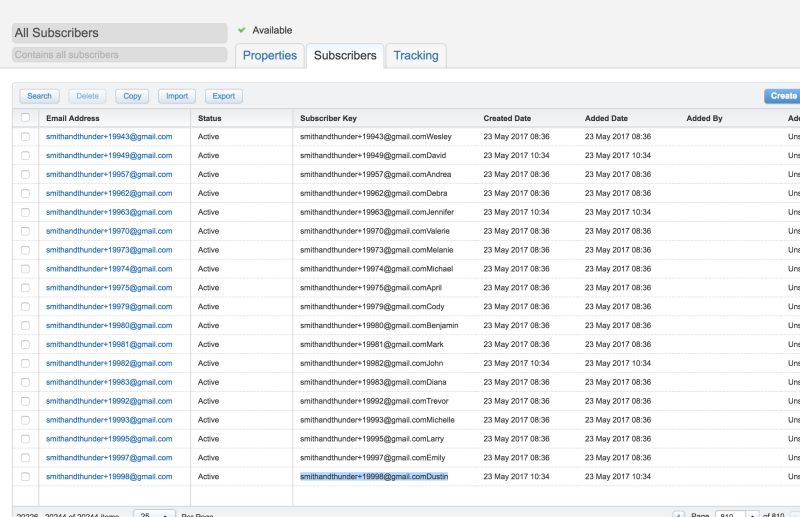Screen dimensions: 800x517
Task: Check the box for smithandthunder+19998@gmail.com
Action: (x=26, y=477)
